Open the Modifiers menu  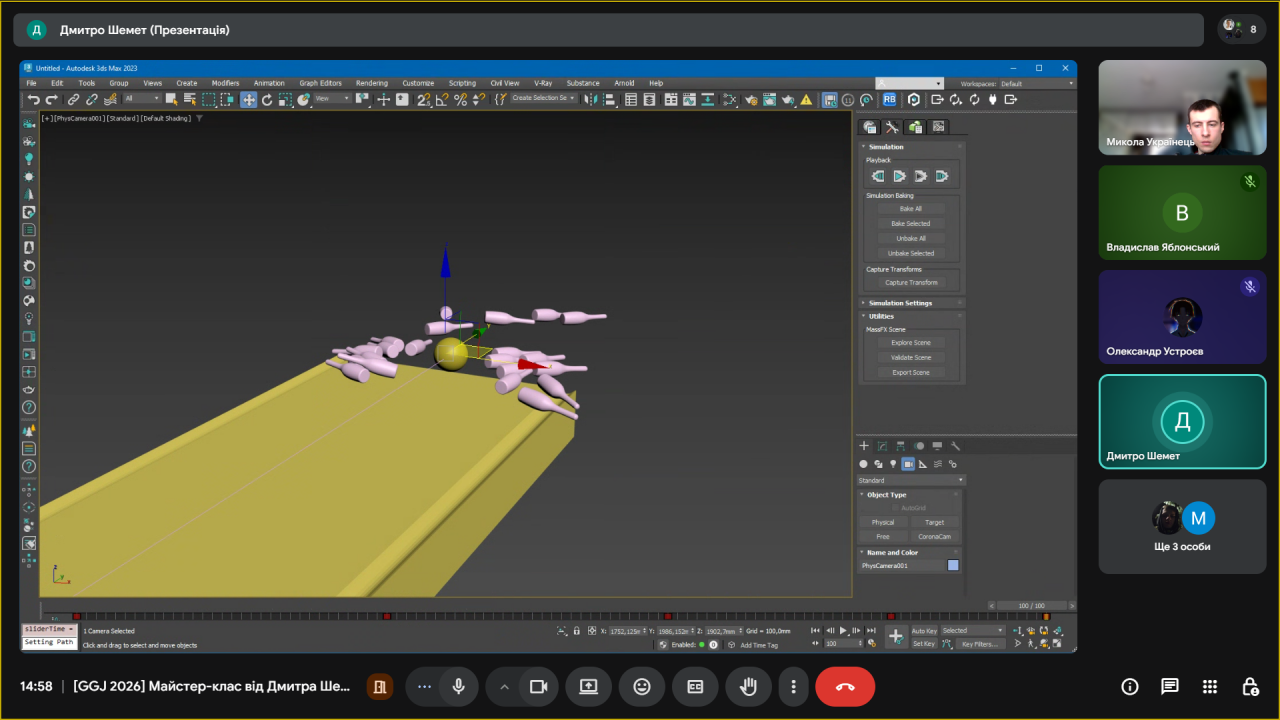pyautogui.click(x=225, y=83)
